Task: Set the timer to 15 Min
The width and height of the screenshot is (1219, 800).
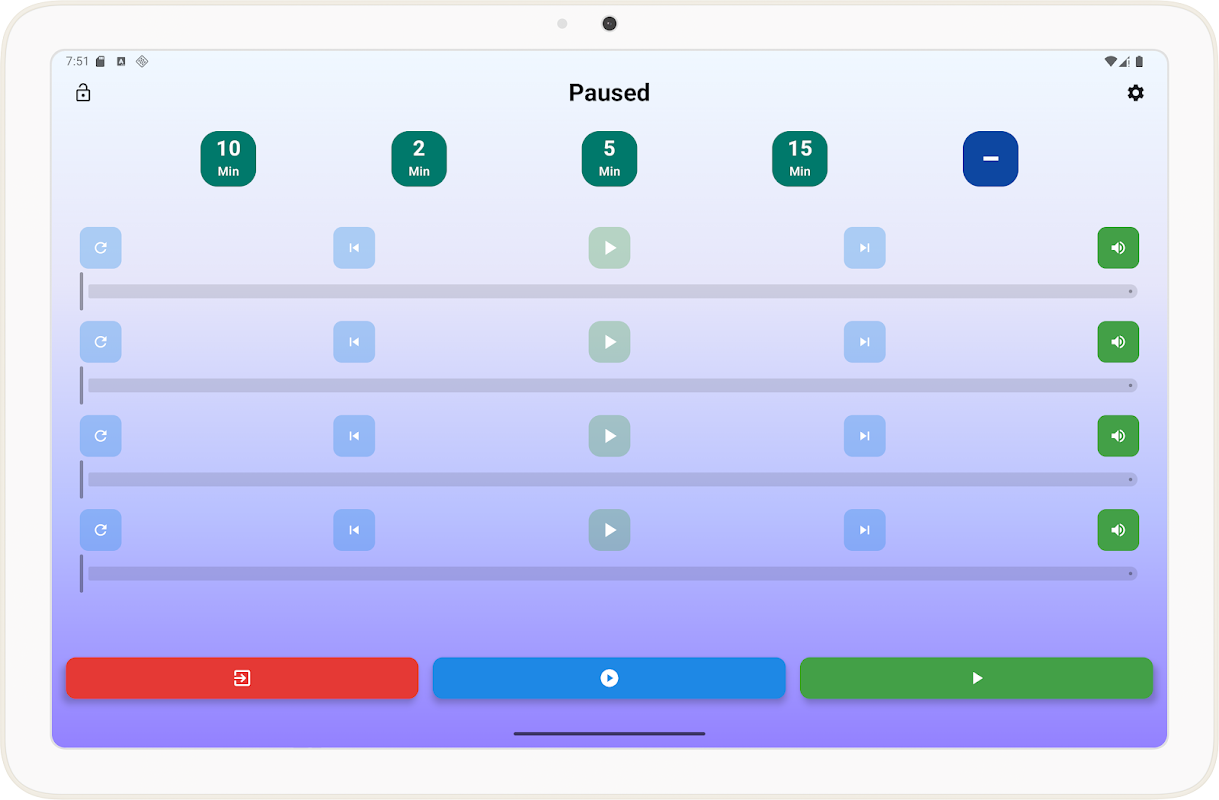Action: click(x=800, y=159)
